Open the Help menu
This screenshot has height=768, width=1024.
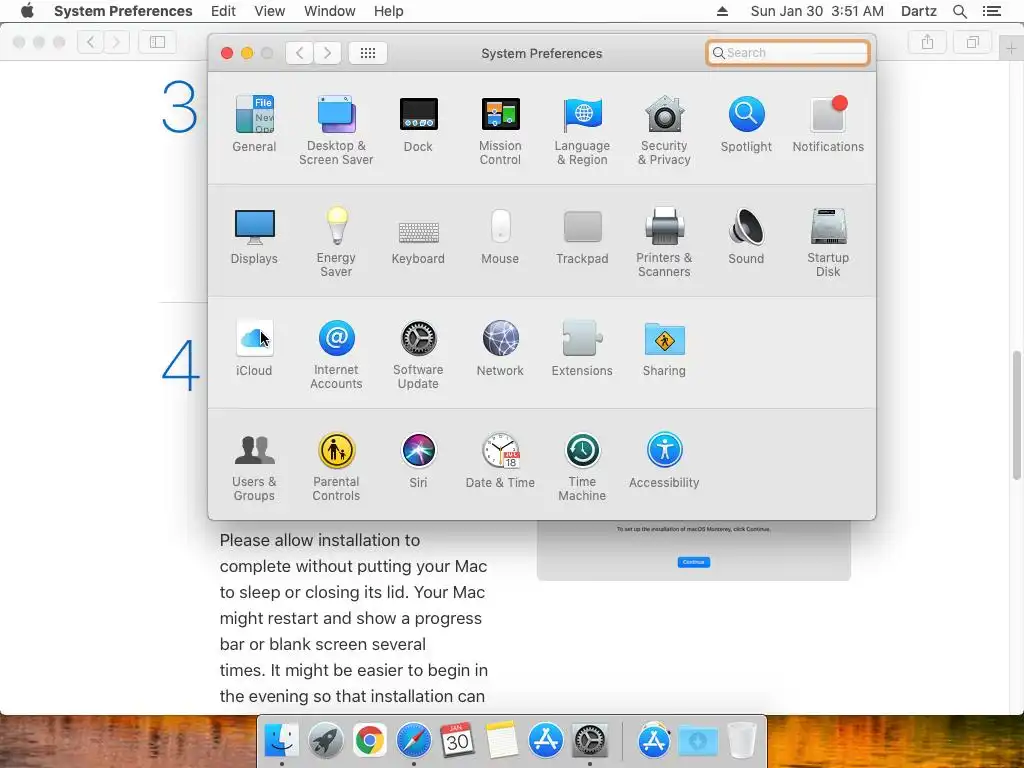[389, 11]
